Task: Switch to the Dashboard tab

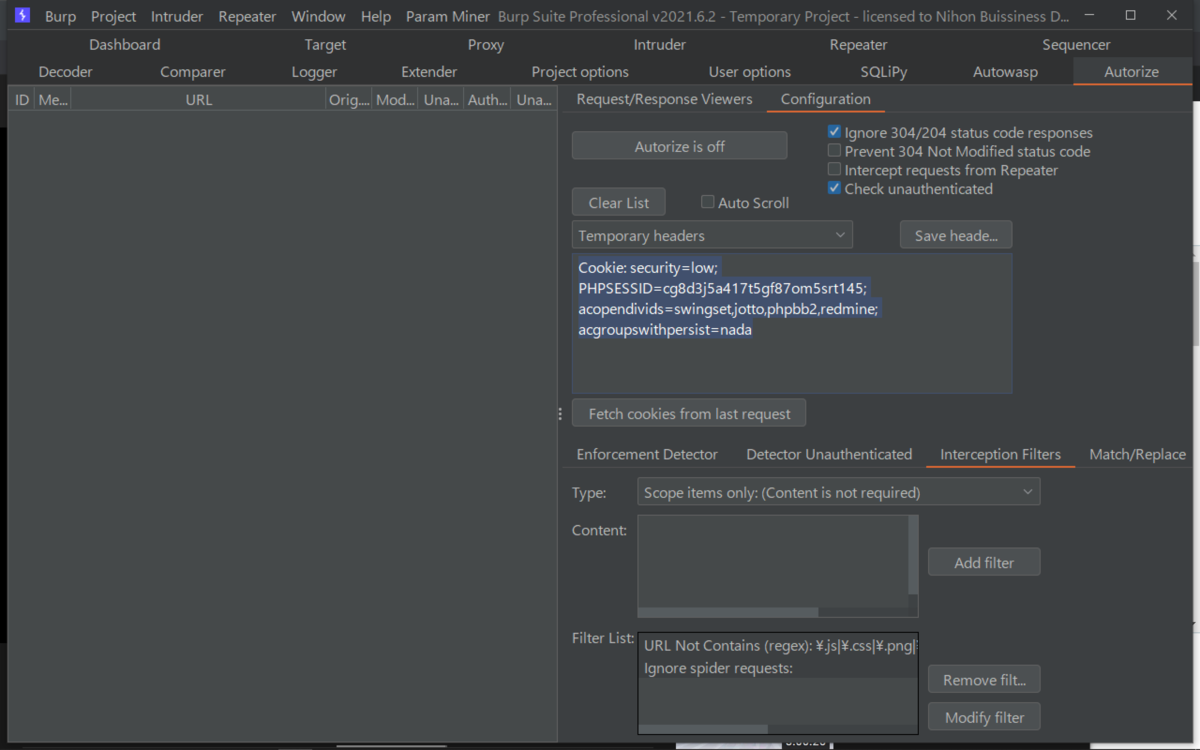Action: click(124, 45)
